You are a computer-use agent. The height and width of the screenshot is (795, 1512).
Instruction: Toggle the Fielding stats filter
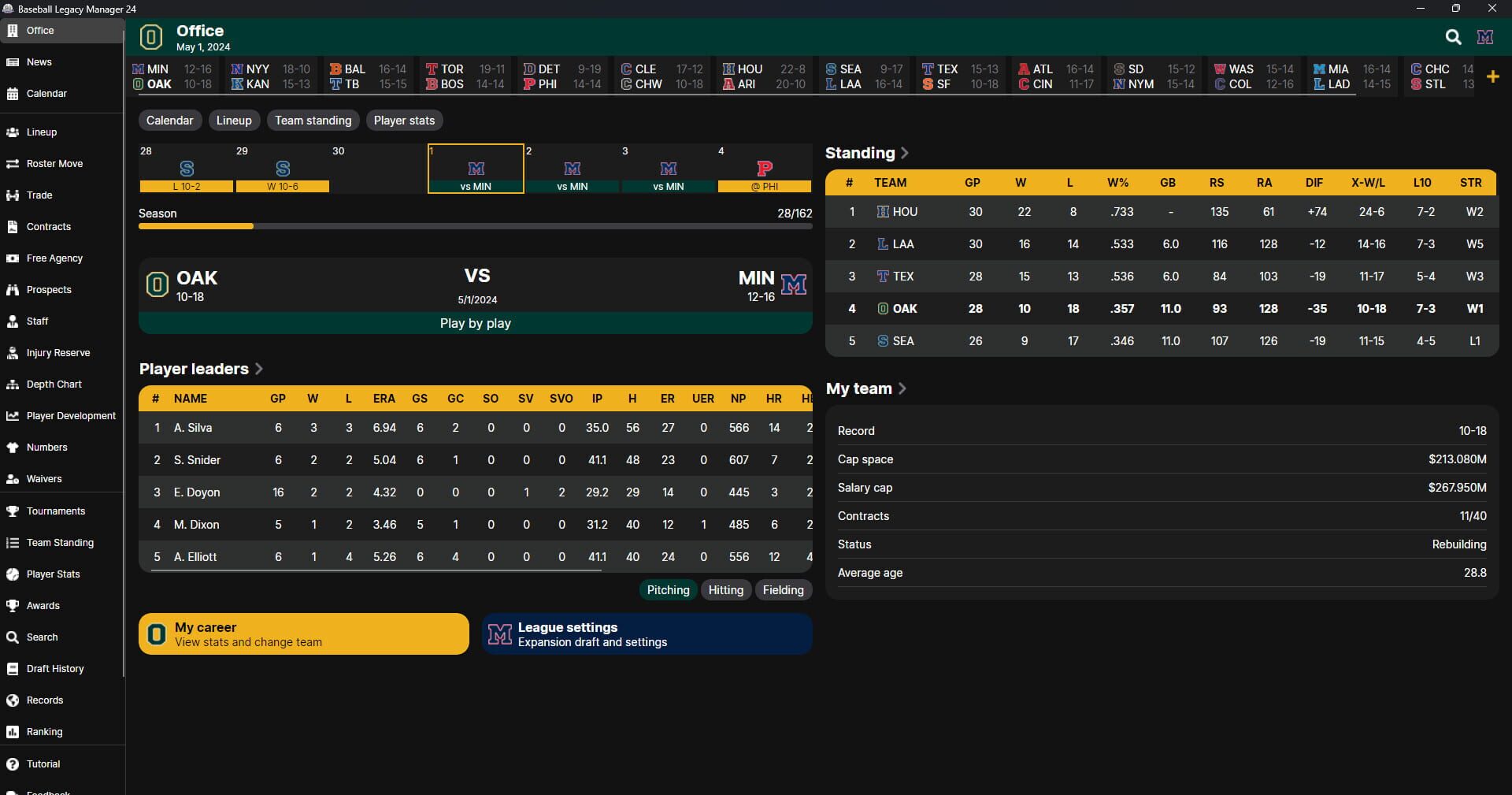(782, 589)
